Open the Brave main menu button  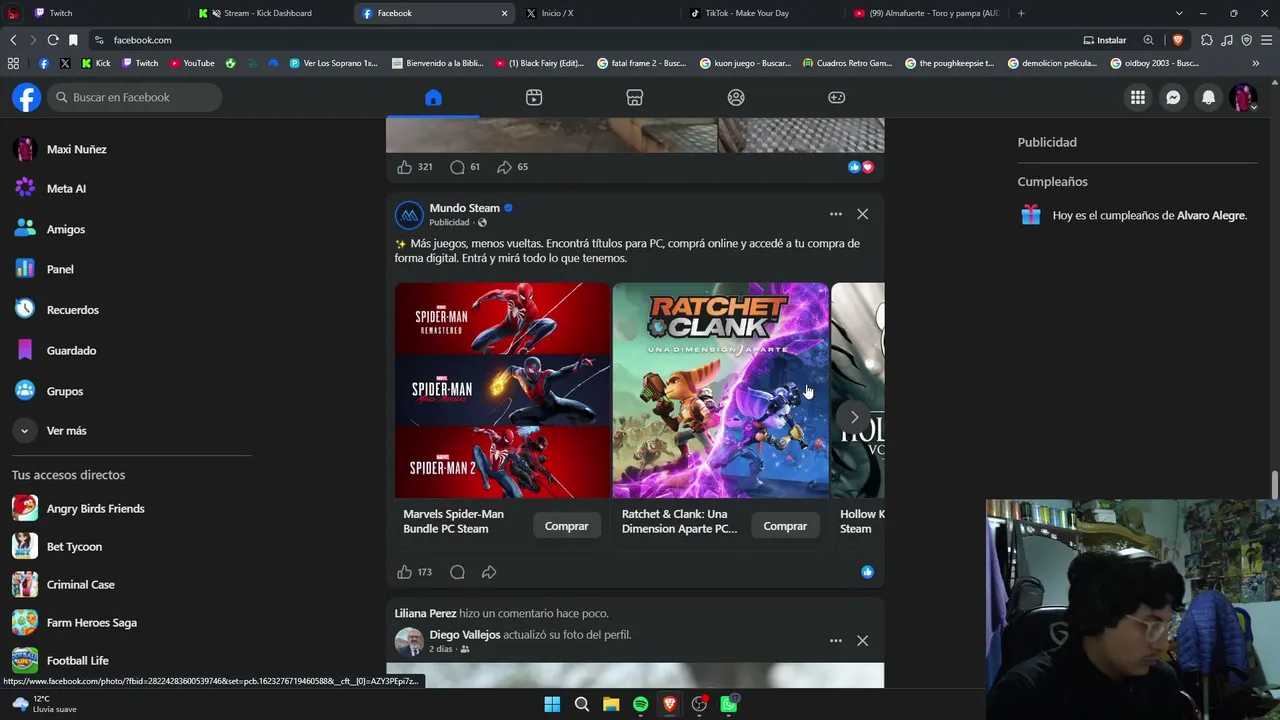[1266, 40]
